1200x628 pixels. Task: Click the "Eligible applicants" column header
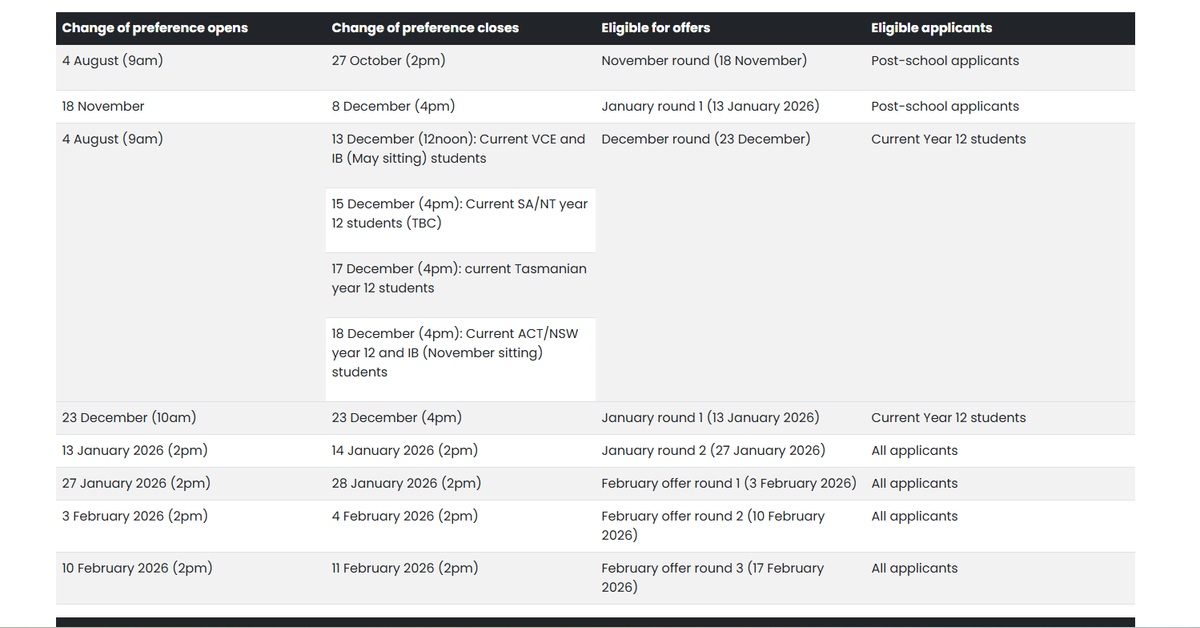coord(931,28)
